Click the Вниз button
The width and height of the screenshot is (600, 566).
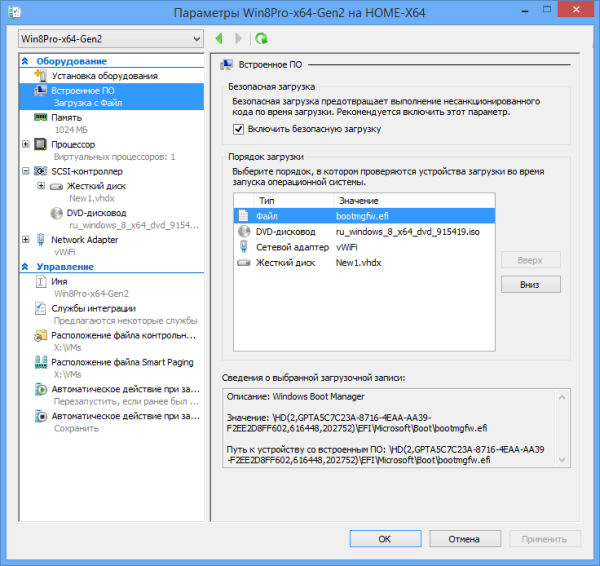click(531, 284)
